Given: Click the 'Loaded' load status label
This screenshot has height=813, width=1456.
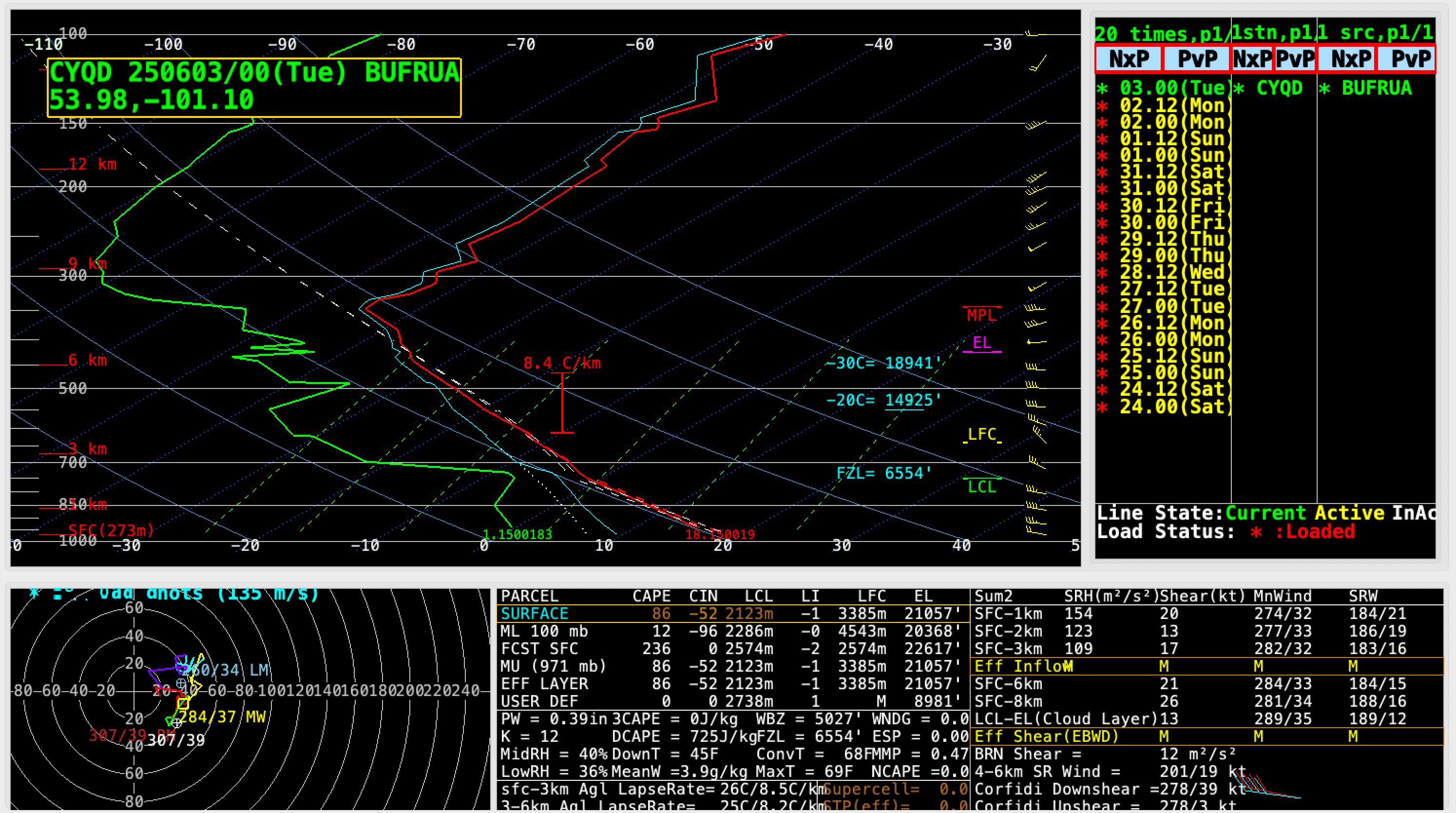Looking at the screenshot, I should coord(1321,531).
